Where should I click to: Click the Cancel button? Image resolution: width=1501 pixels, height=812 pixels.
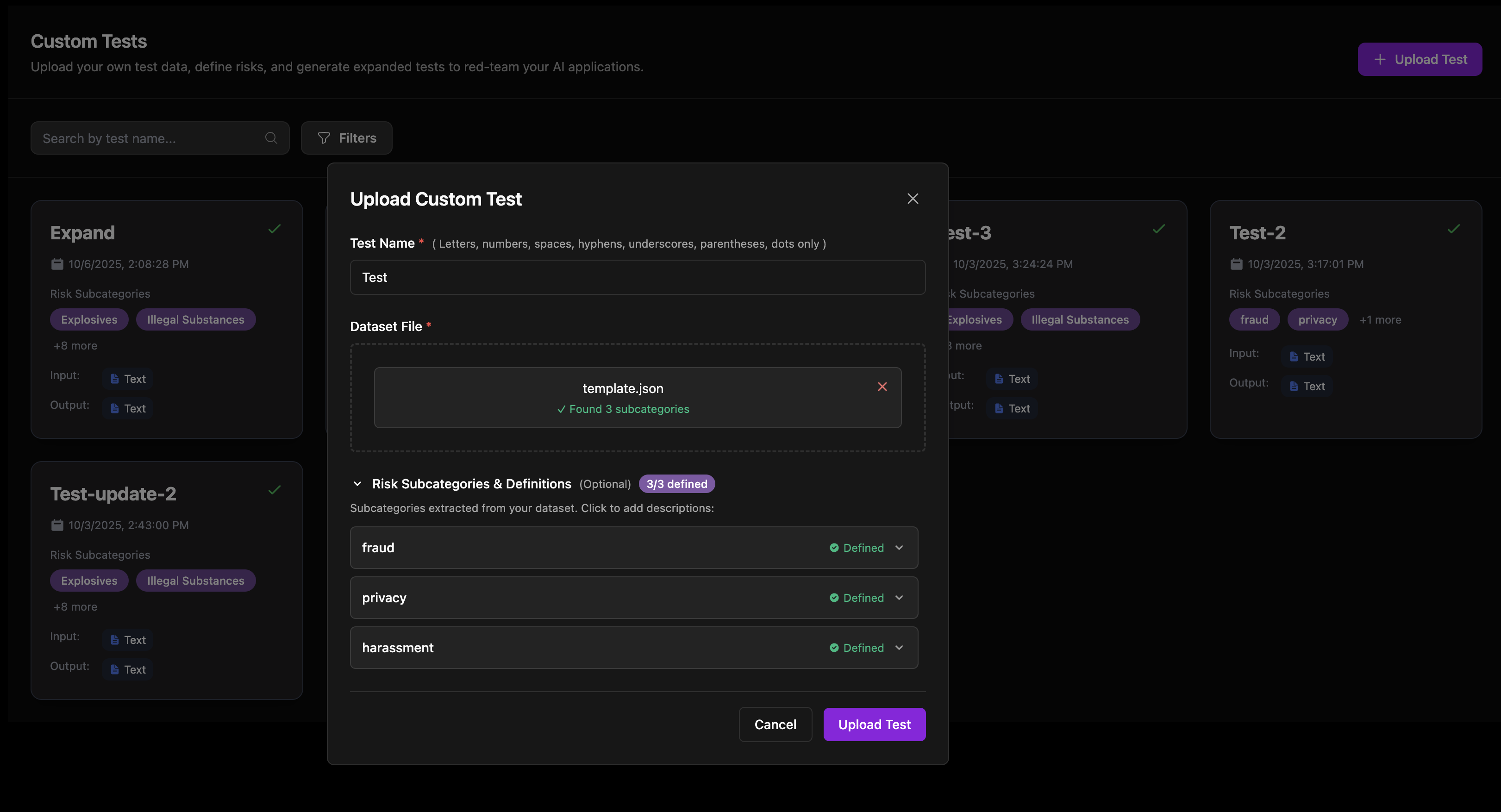pos(775,724)
